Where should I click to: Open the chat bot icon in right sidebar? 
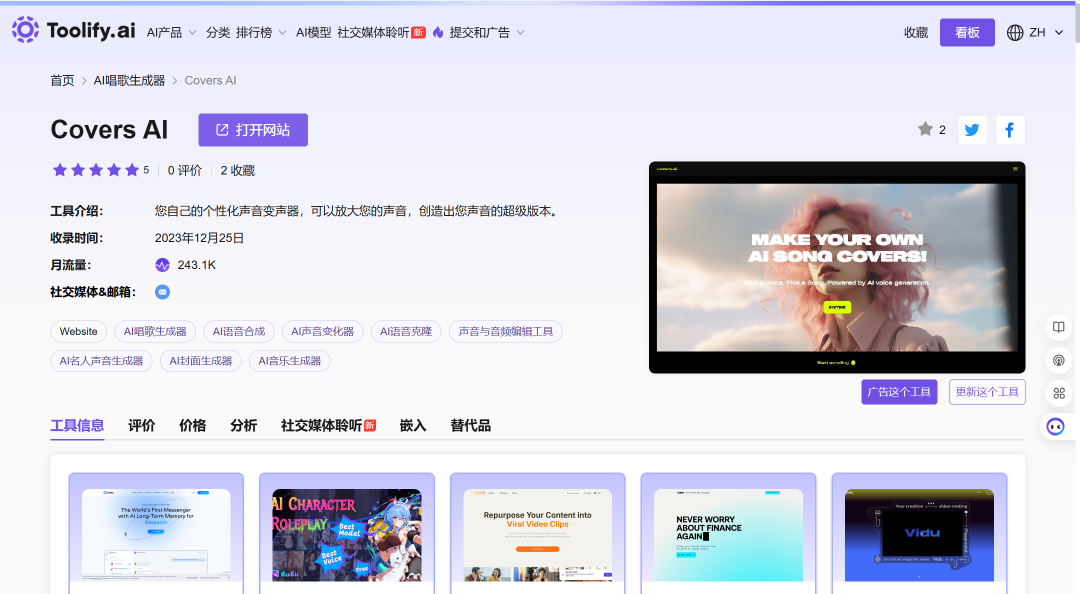1055,427
